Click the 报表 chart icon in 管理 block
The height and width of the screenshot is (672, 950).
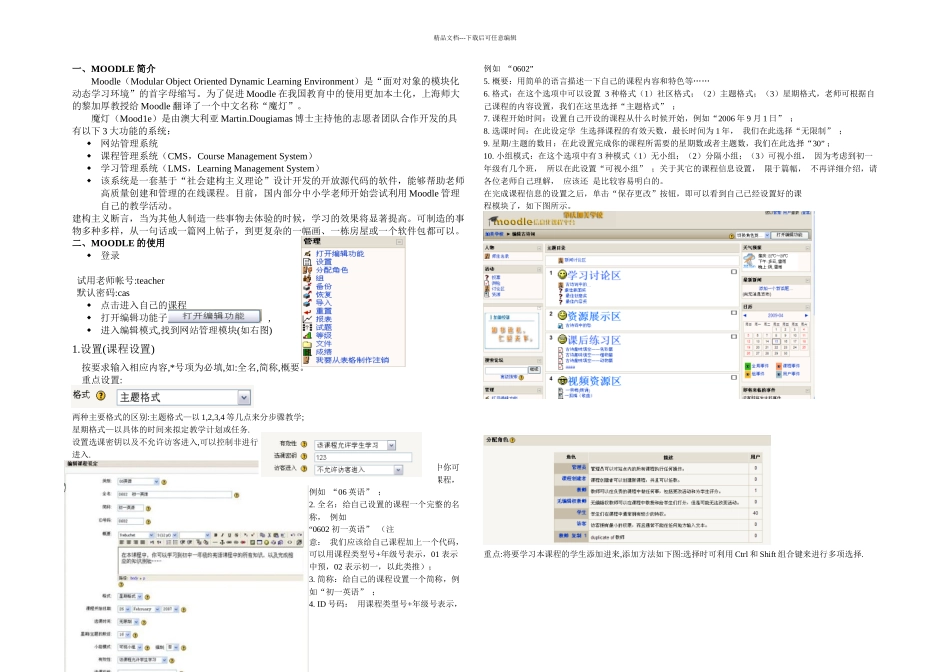[308, 319]
